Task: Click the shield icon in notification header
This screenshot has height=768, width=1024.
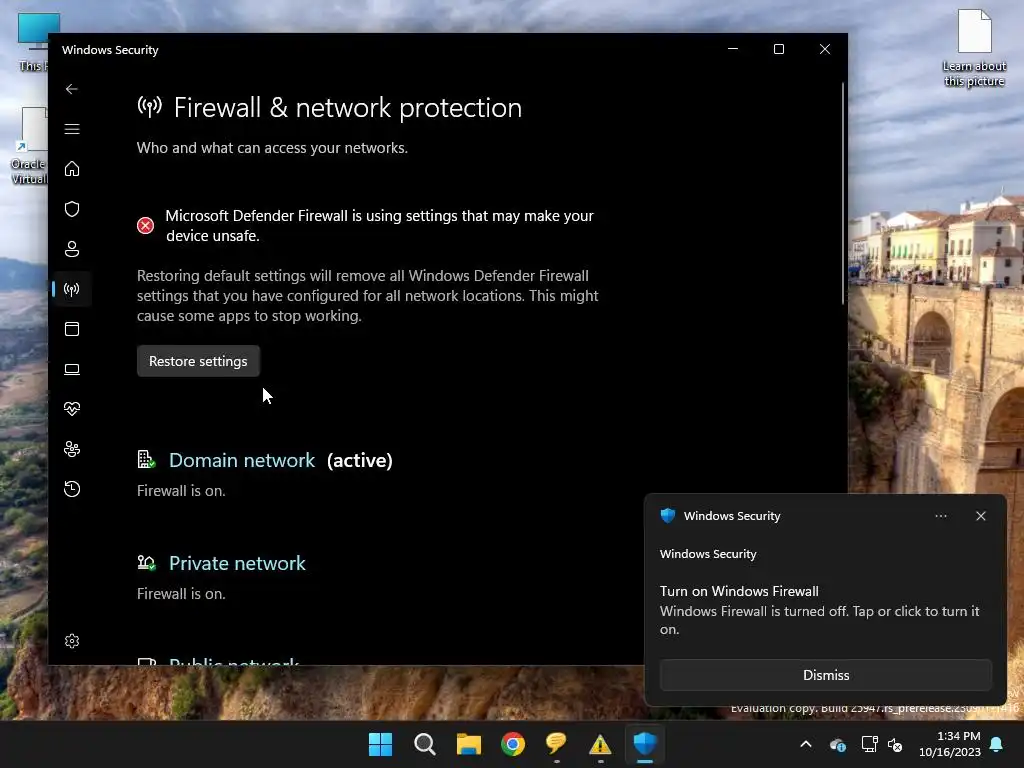Action: (x=667, y=516)
